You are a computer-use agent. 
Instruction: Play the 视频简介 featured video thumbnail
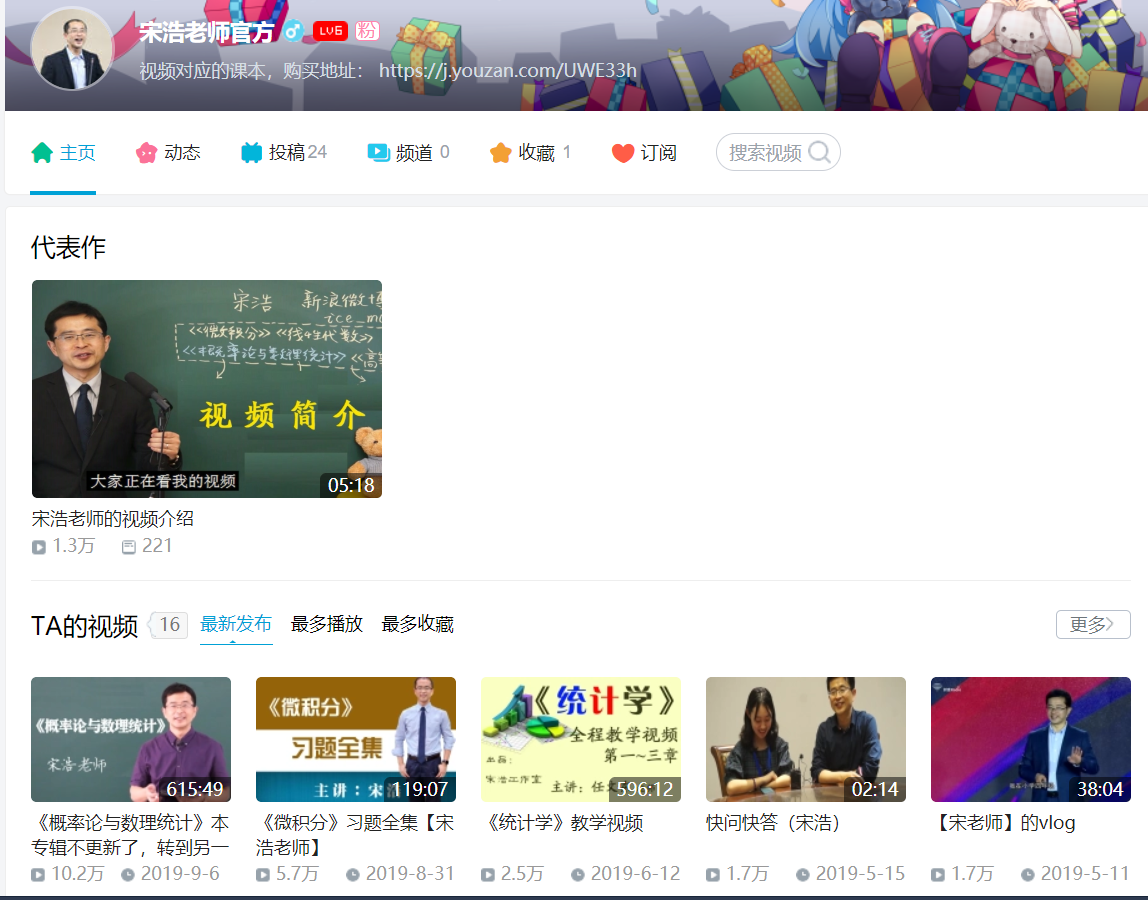206,389
